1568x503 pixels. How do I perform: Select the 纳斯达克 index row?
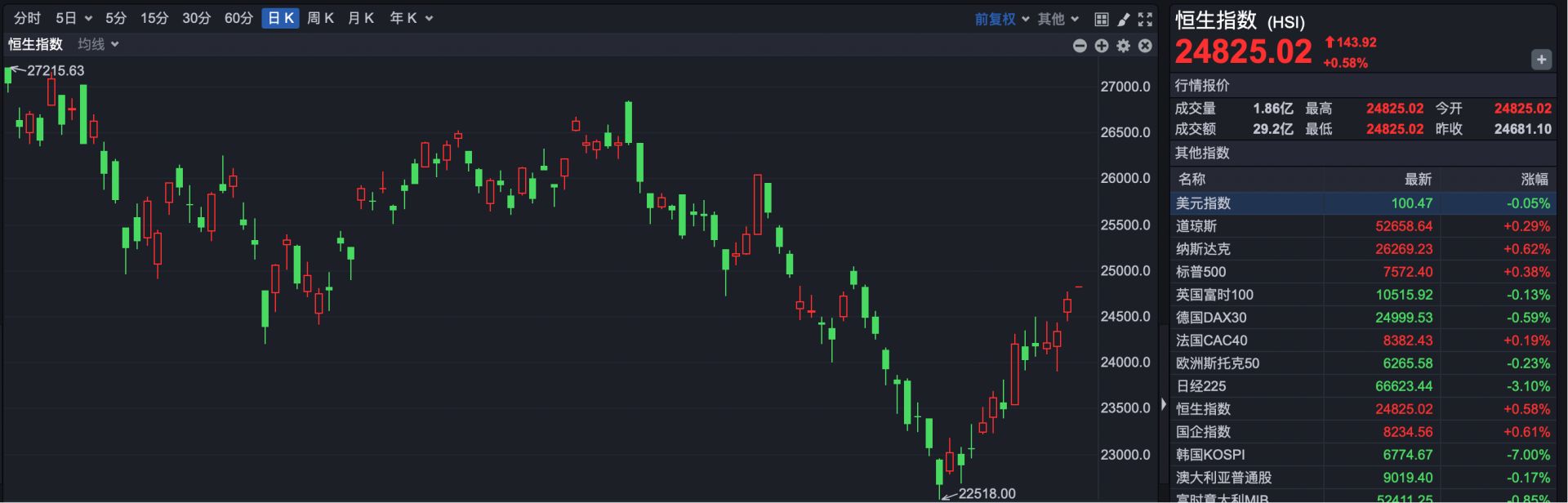pyautogui.click(x=1363, y=249)
